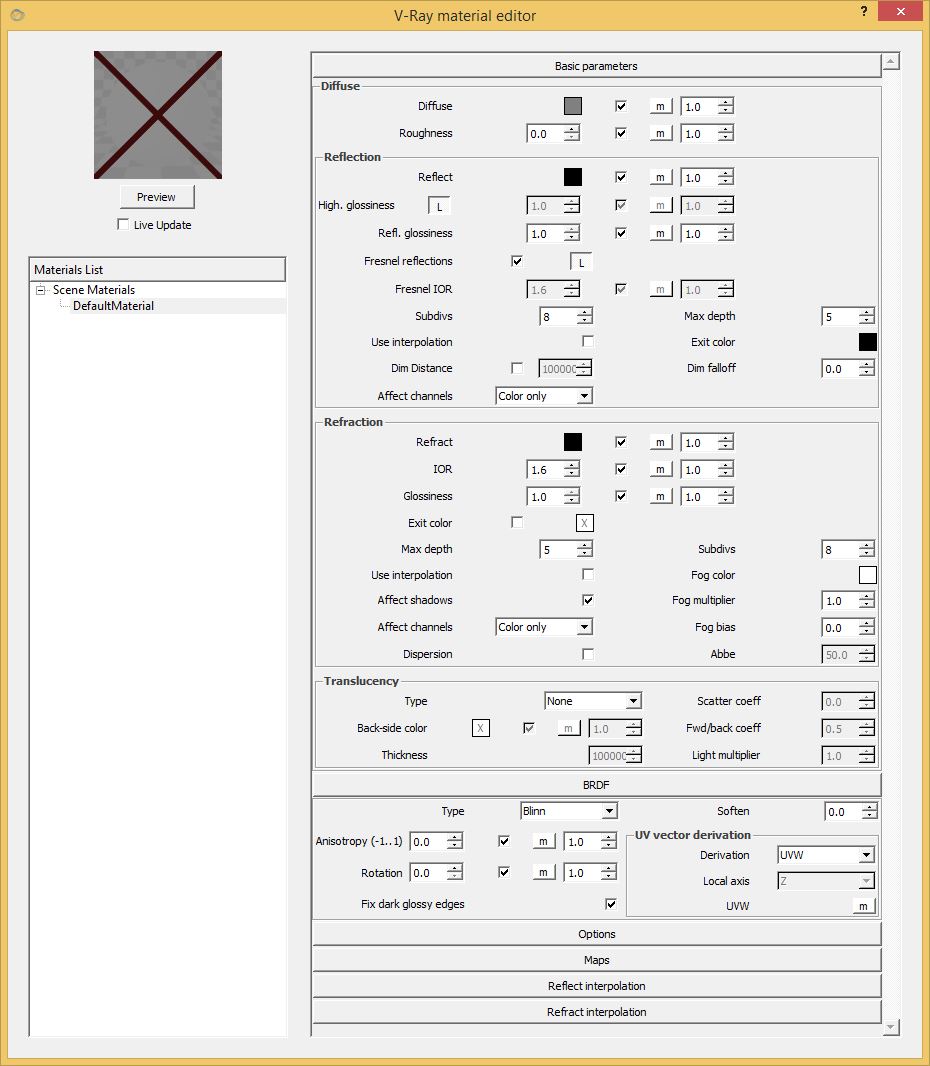Screen dimensions: 930x1066
Task: Toggle the High. glossiness lock 'L' button
Action: pyautogui.click(x=439, y=206)
